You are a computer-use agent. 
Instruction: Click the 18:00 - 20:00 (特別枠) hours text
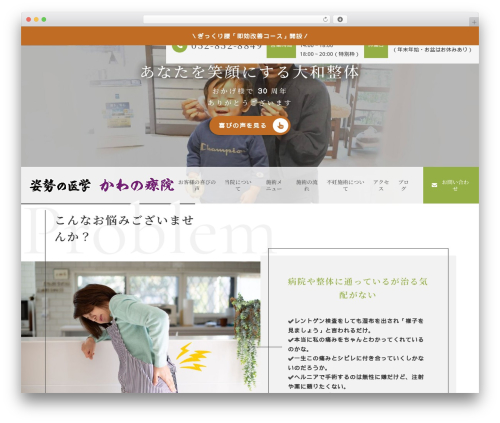click(329, 54)
